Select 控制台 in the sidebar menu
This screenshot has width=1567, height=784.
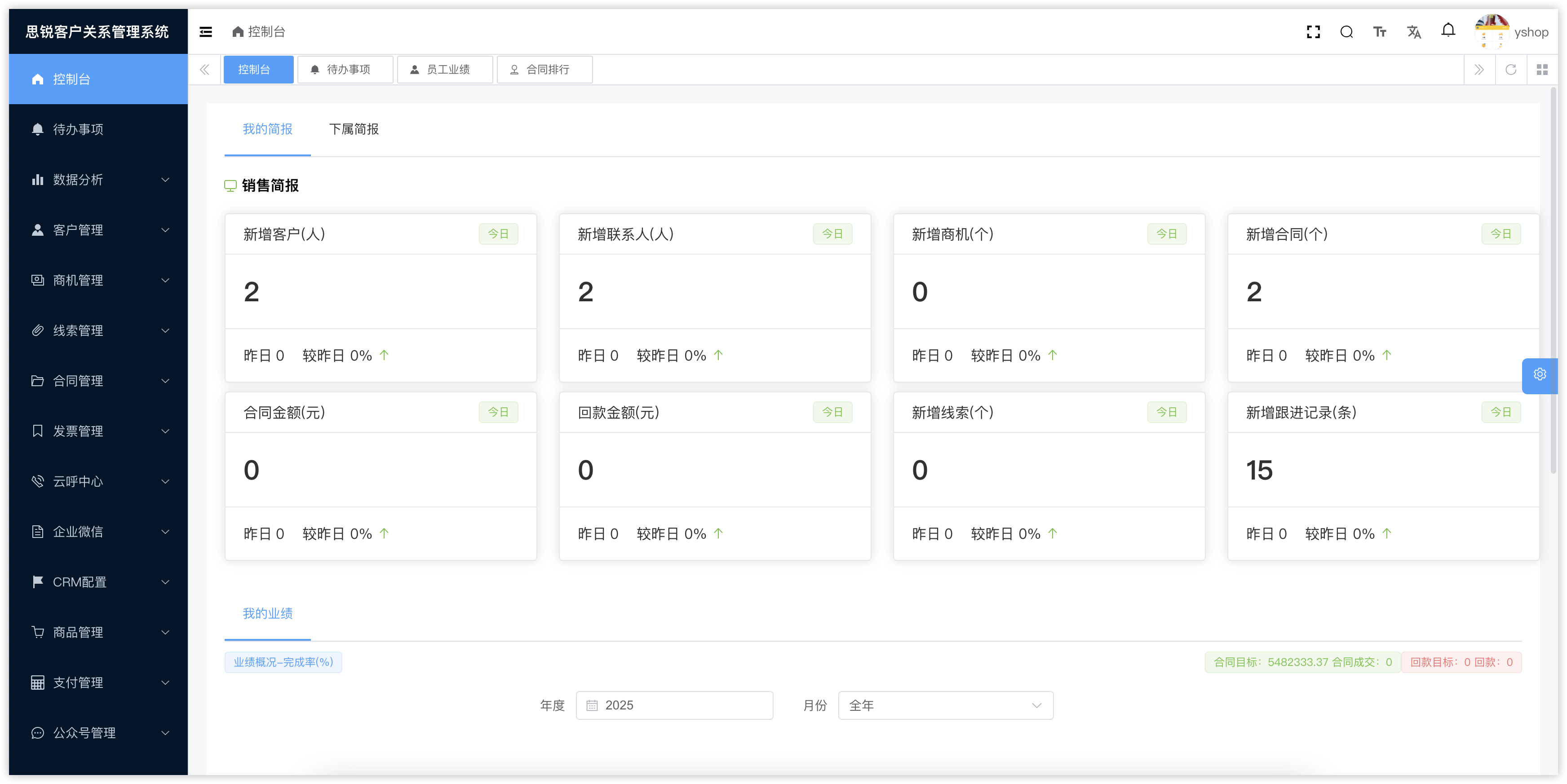click(x=98, y=79)
